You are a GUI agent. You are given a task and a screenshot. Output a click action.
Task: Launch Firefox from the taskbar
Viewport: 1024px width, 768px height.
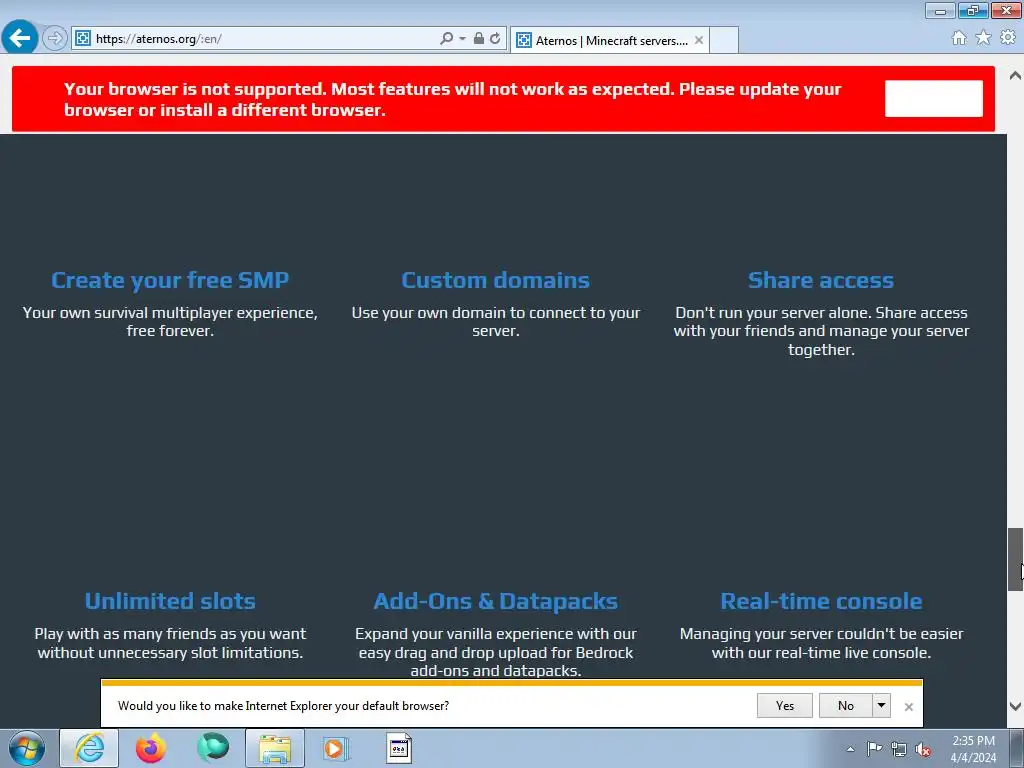pos(151,748)
